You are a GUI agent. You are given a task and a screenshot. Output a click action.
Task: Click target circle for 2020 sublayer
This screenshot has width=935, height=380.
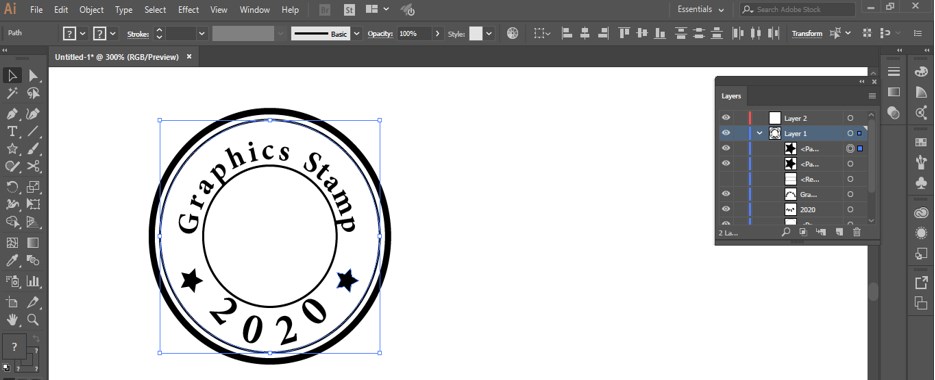[x=850, y=209]
